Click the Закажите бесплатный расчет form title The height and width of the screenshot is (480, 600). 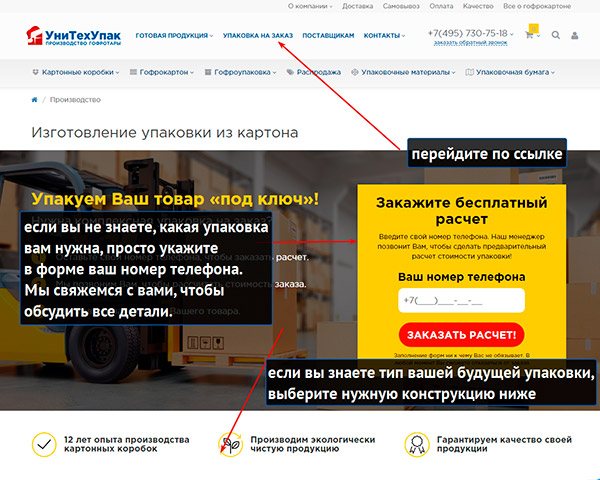pos(461,211)
